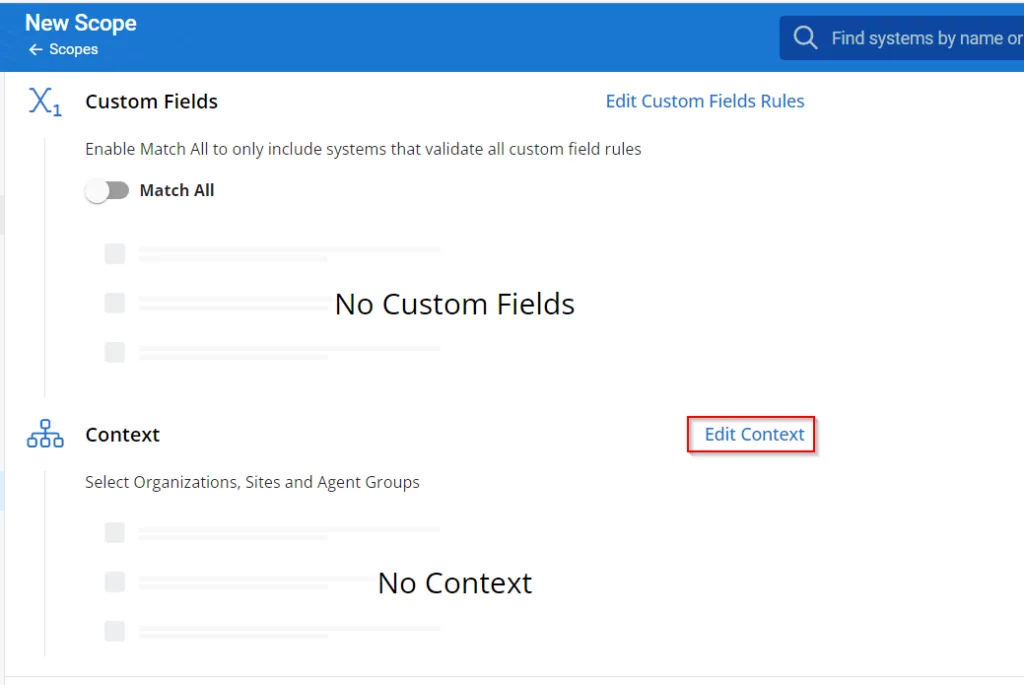The height and width of the screenshot is (685, 1024).
Task: Open Edit Custom Fields Rules link
Action: coord(705,101)
